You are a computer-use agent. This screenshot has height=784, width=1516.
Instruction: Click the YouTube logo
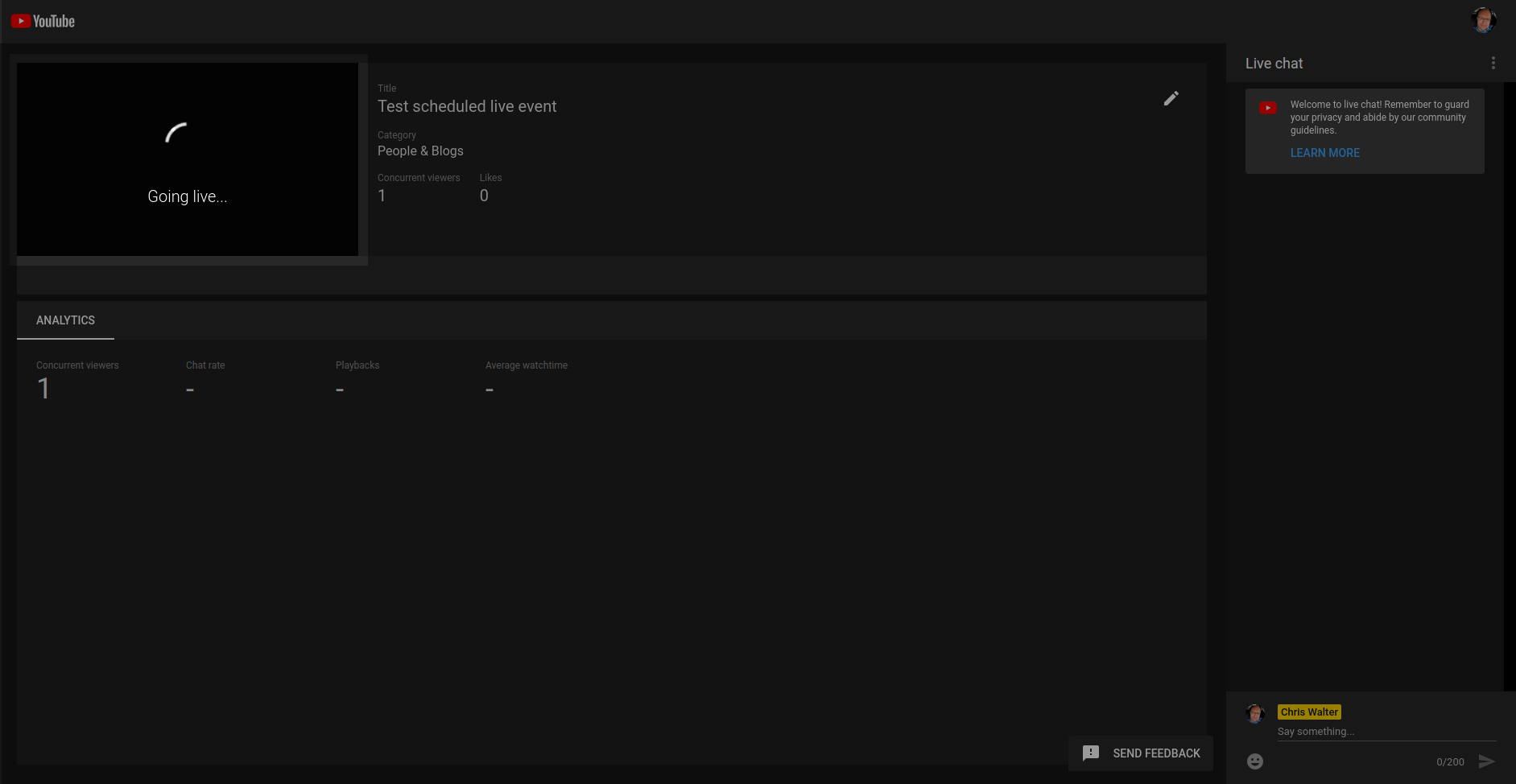click(43, 22)
